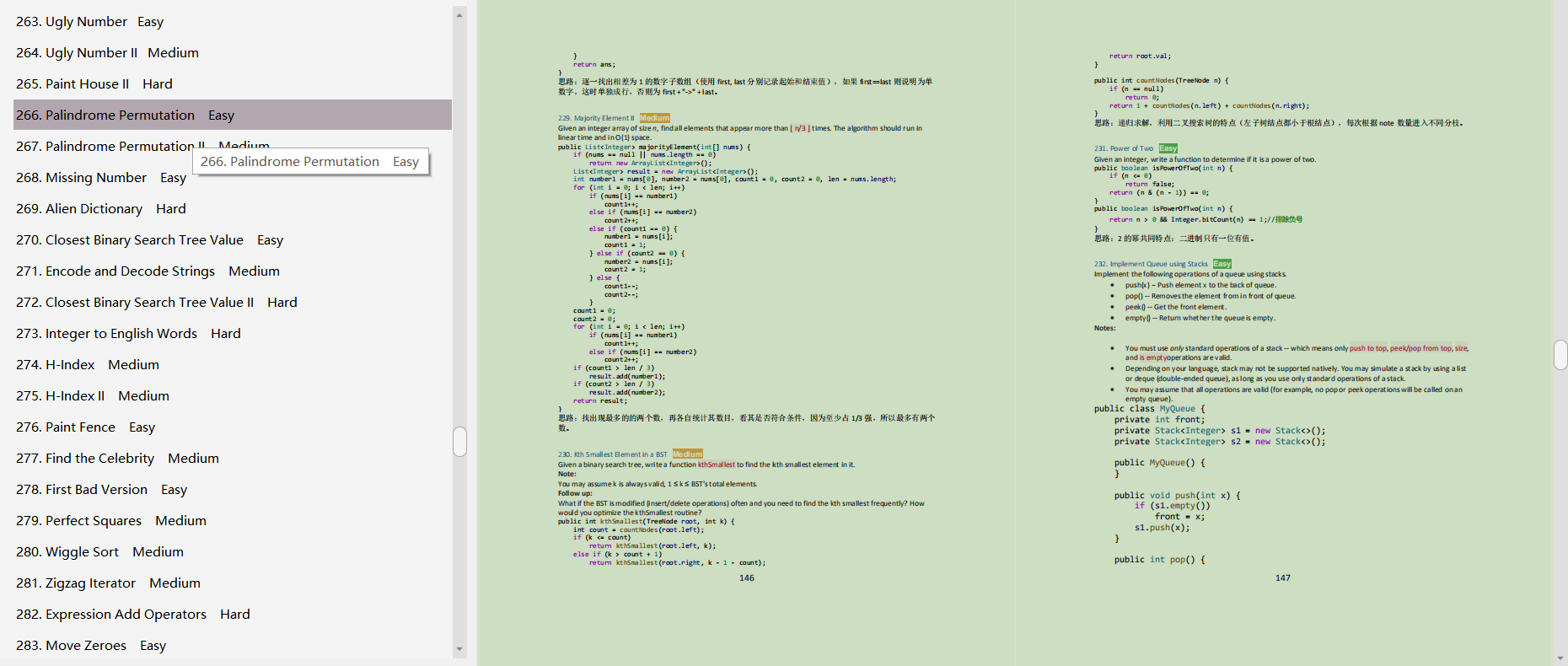
Task: Jump to 282. Expression Add Operators
Action: tap(132, 615)
